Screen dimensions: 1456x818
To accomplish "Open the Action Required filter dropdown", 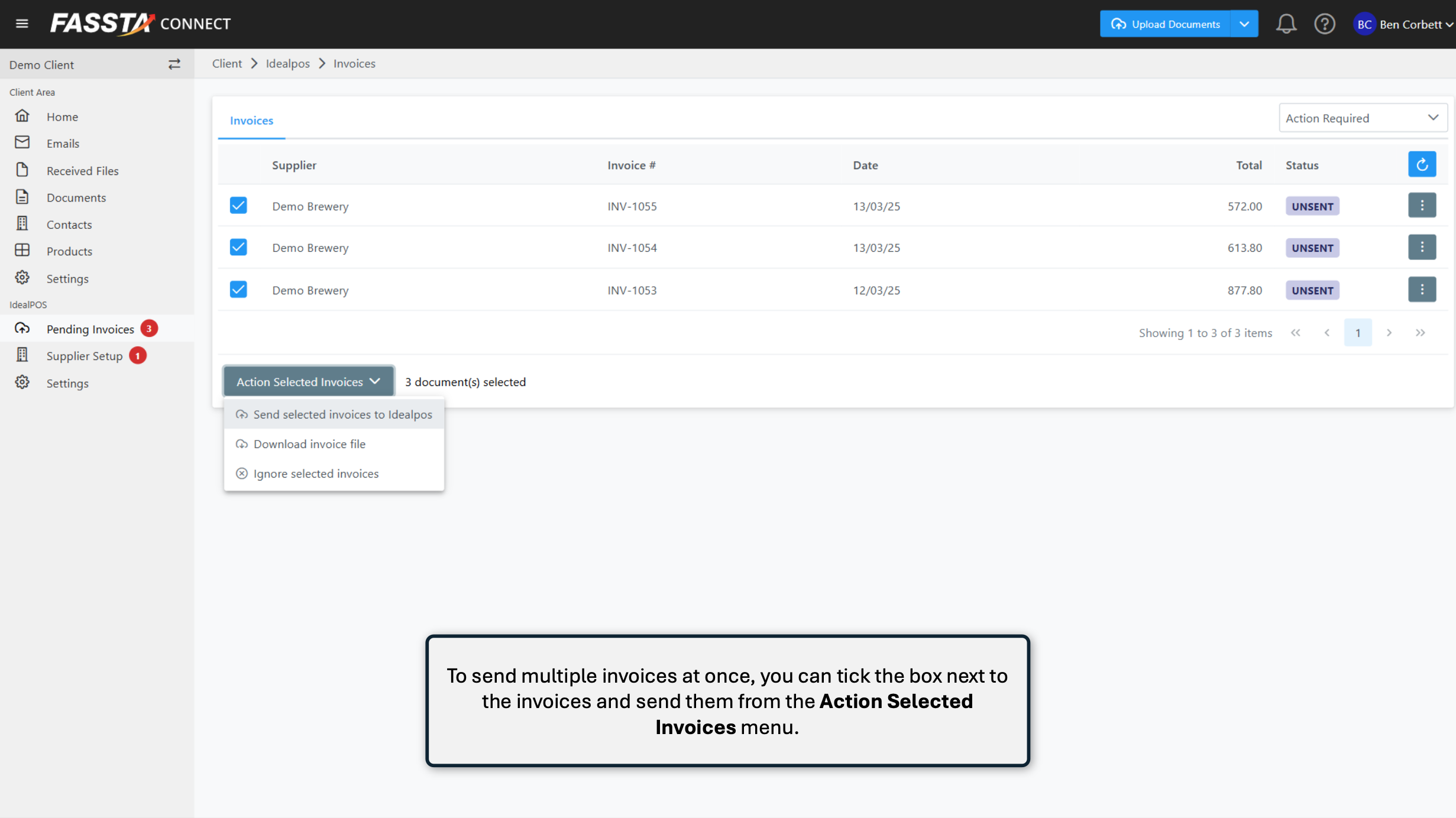I will pyautogui.click(x=1363, y=118).
